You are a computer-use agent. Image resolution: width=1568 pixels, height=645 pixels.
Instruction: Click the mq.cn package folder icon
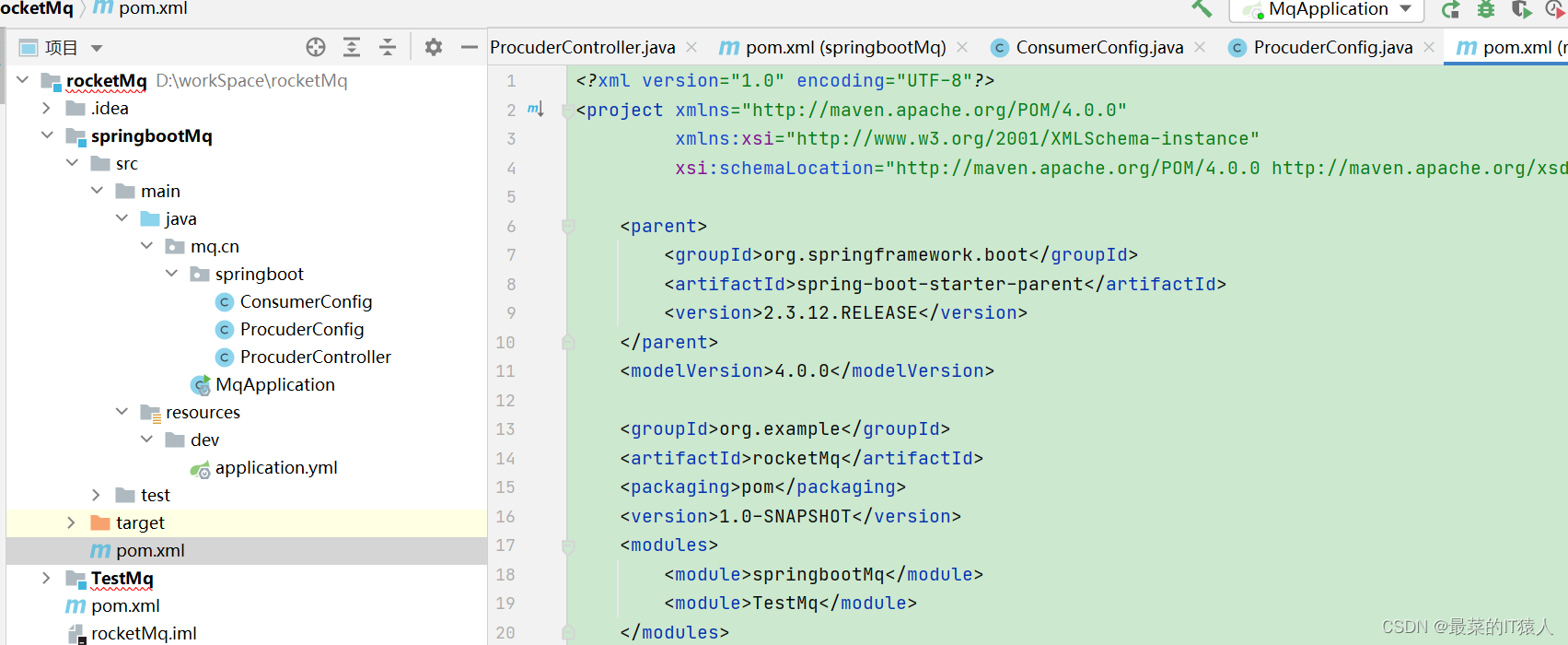tap(175, 246)
